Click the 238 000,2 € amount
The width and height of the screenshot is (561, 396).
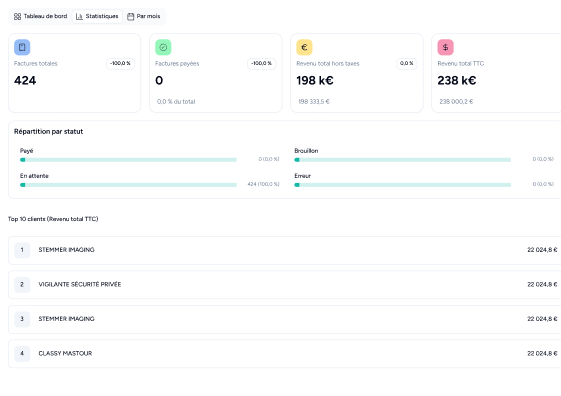tap(456, 102)
